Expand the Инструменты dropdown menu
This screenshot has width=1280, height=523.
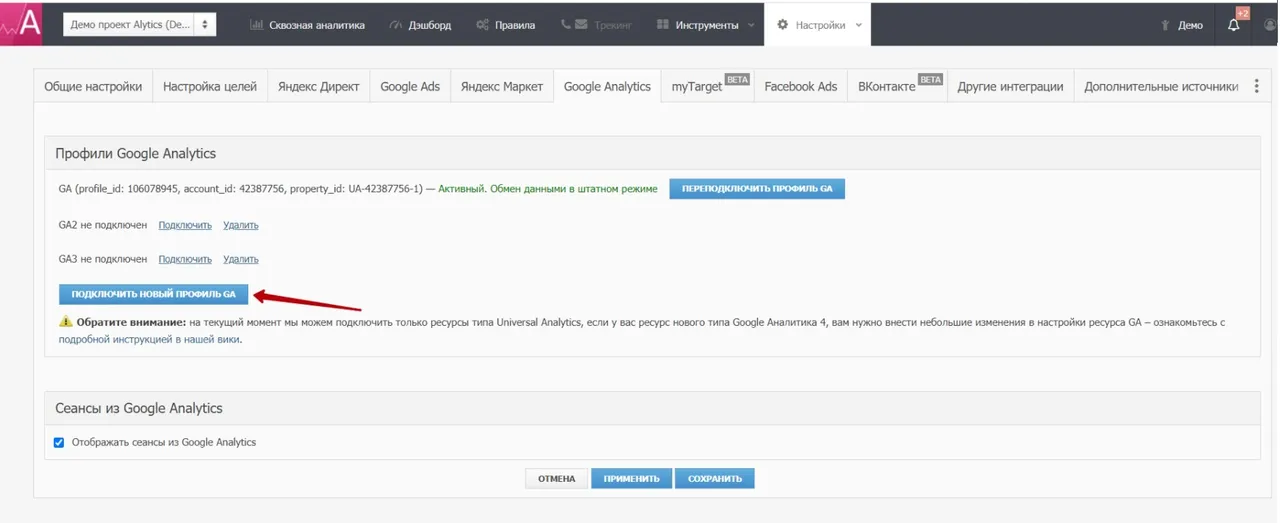(706, 25)
